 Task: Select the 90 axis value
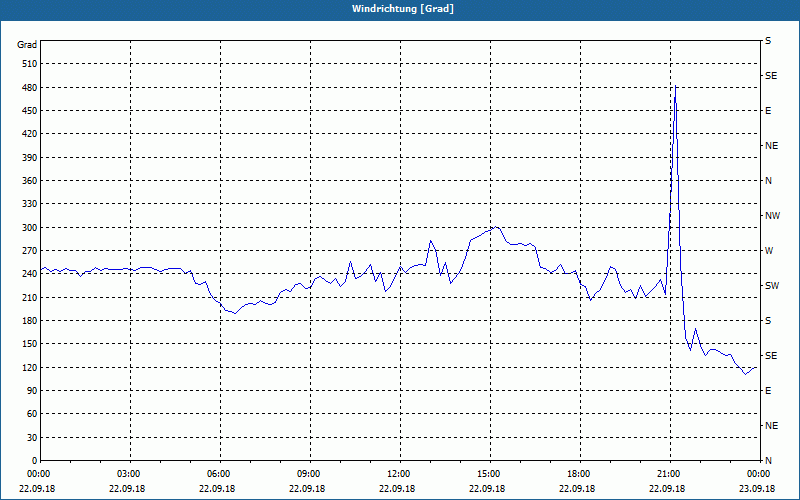click(32, 391)
